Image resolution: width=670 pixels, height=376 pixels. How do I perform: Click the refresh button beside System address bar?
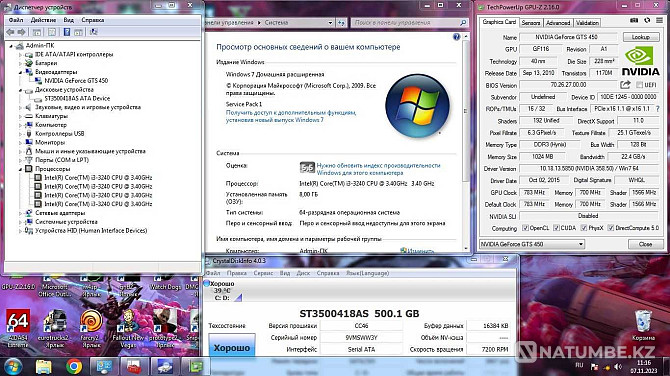click(x=341, y=23)
